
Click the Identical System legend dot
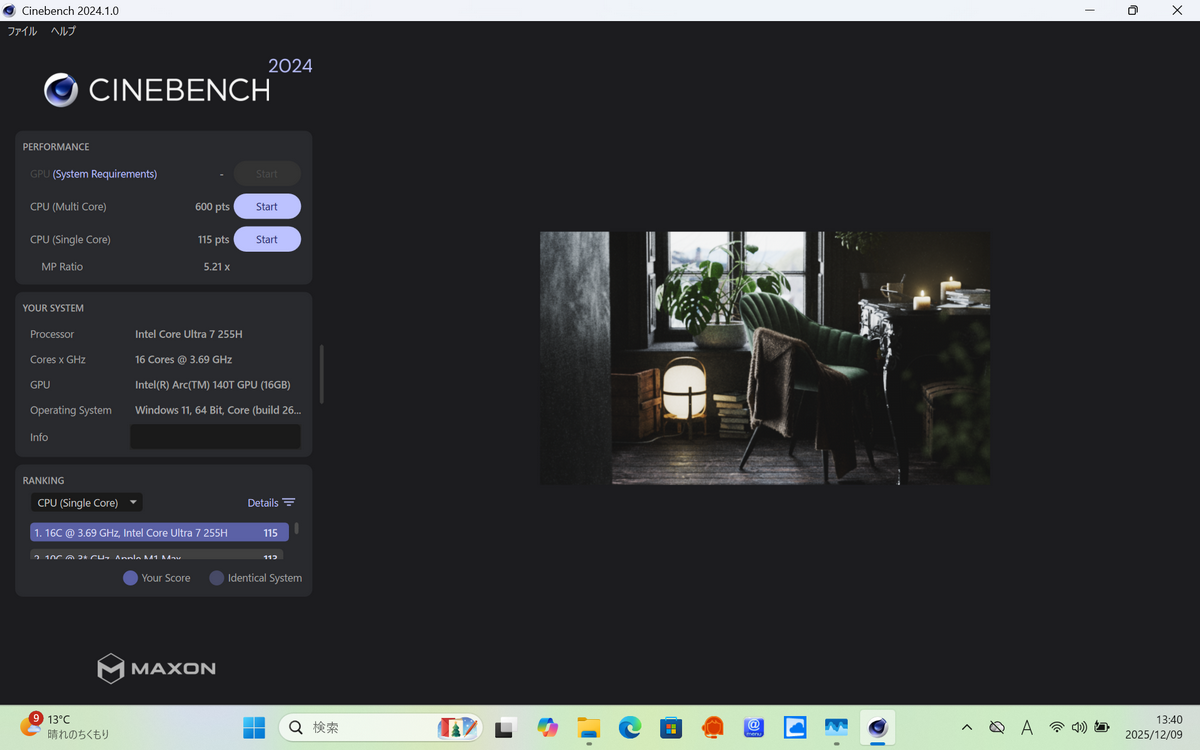tap(217, 578)
